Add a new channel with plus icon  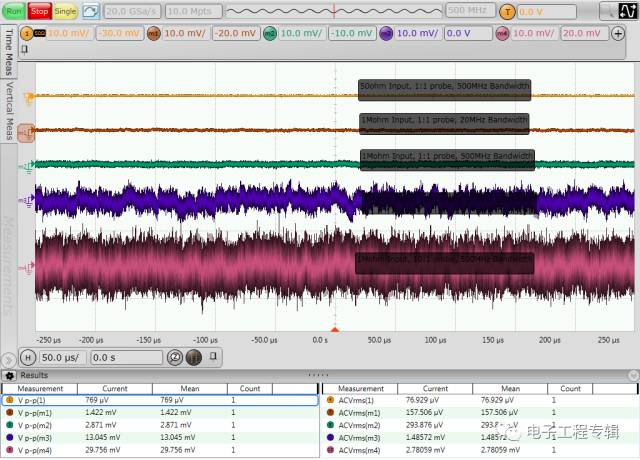pyautogui.click(x=617, y=33)
